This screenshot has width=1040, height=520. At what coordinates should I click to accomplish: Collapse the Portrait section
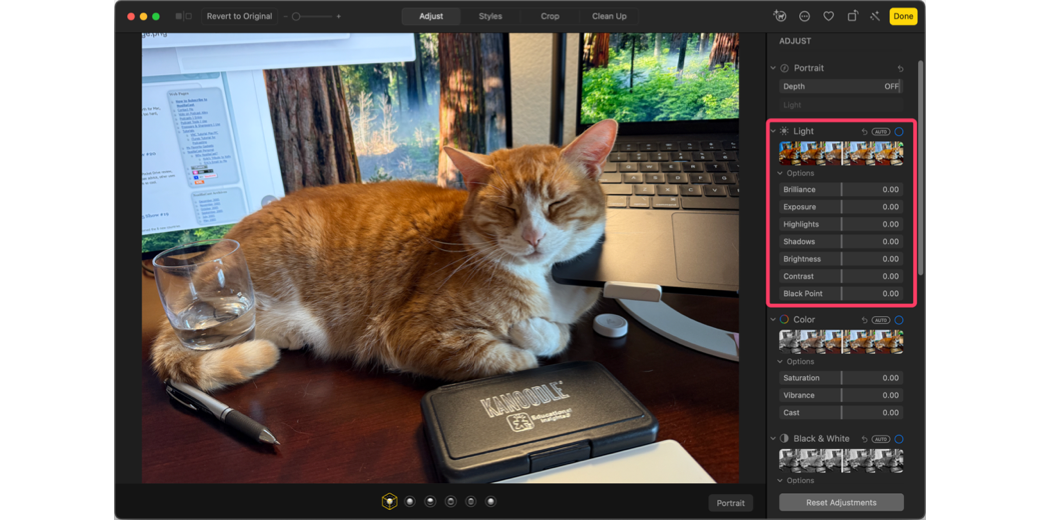773,69
